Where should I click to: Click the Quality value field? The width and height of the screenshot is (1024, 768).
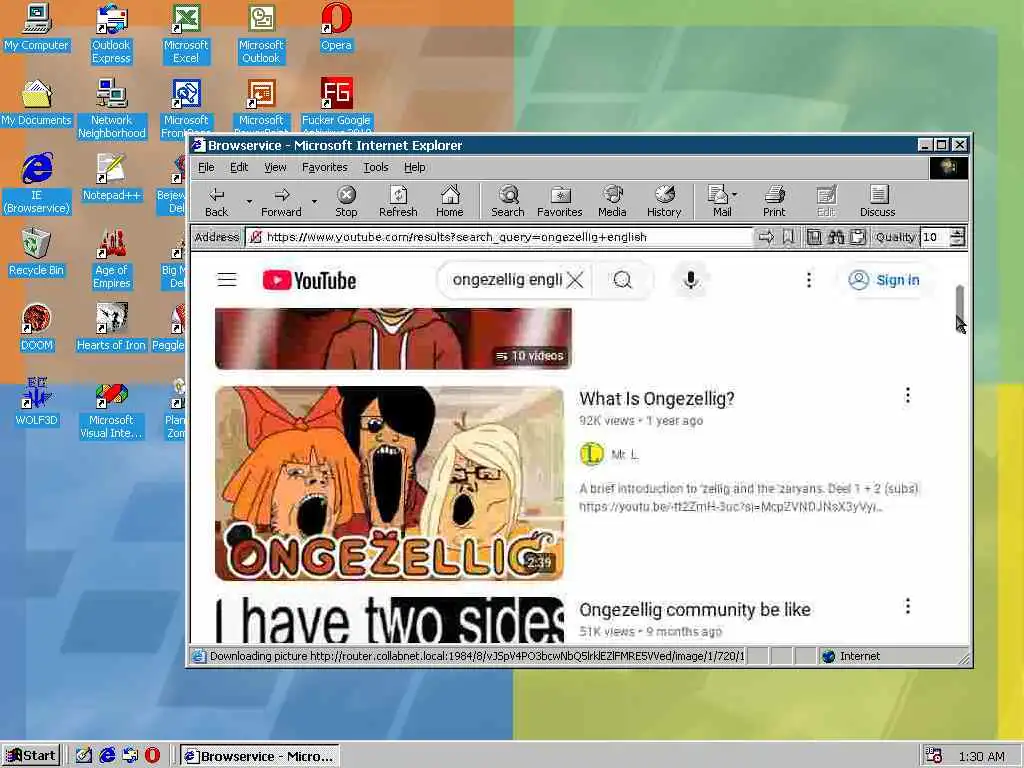point(935,237)
